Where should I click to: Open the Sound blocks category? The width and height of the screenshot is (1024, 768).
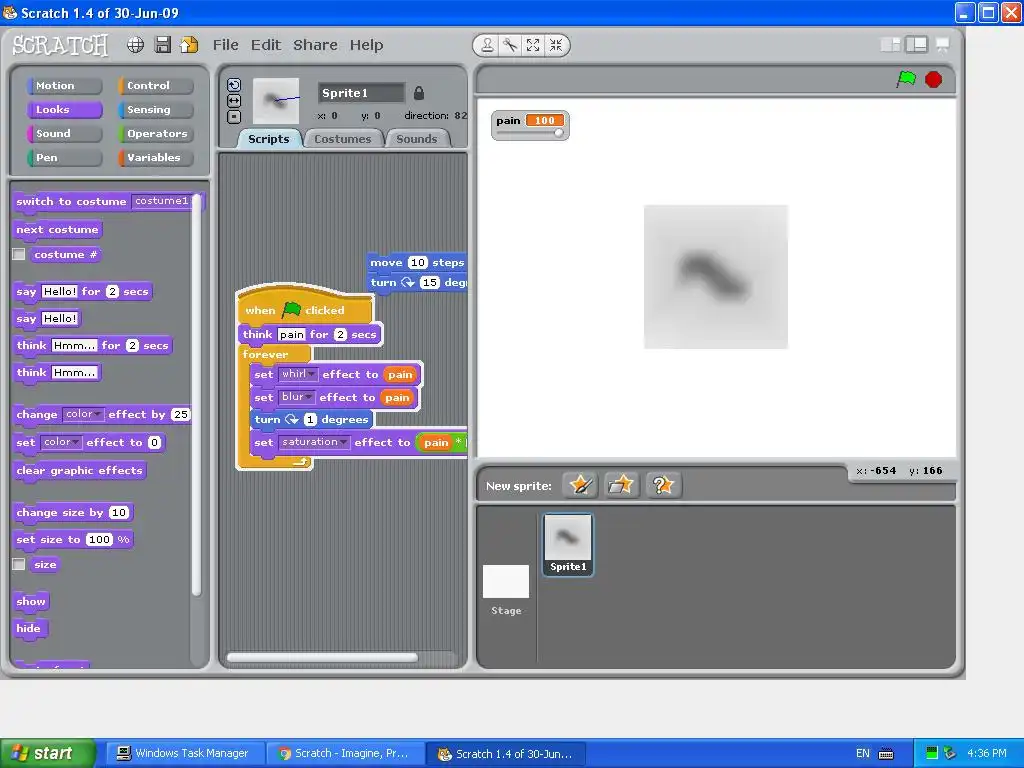(x=64, y=133)
